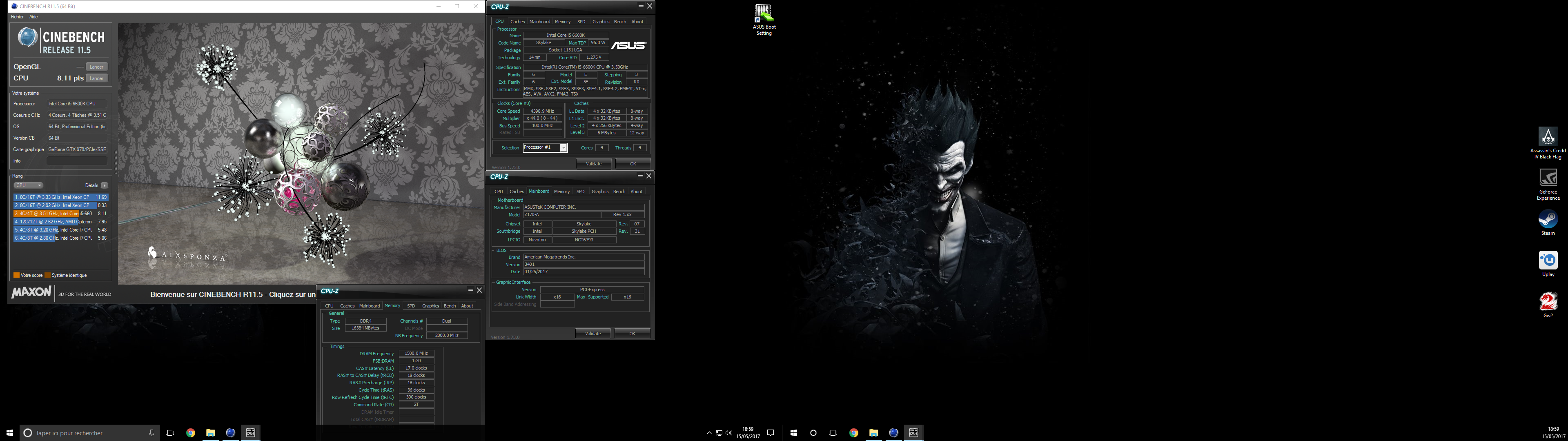The height and width of the screenshot is (441, 1568).
Task: Switch to CPU-Z on the Cortana-circle taskbar
Action: (x=914, y=433)
